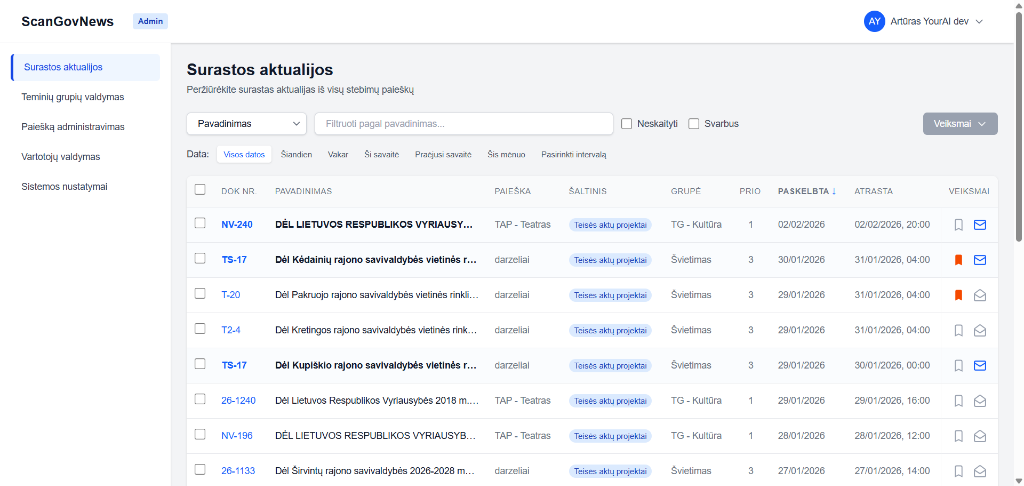1024x486 pixels.
Task: Click open envelope icon in NV-196 row
Action: coord(980,436)
